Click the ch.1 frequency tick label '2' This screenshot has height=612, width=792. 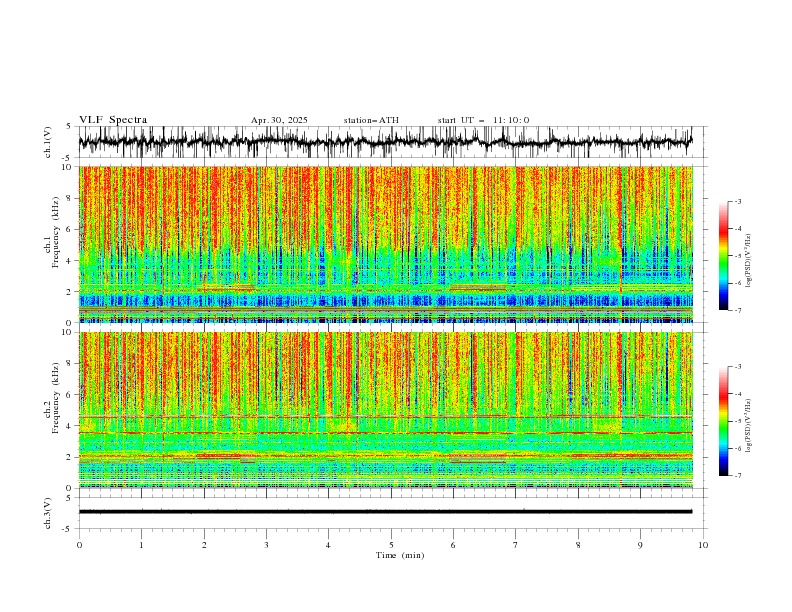[x=70, y=292]
